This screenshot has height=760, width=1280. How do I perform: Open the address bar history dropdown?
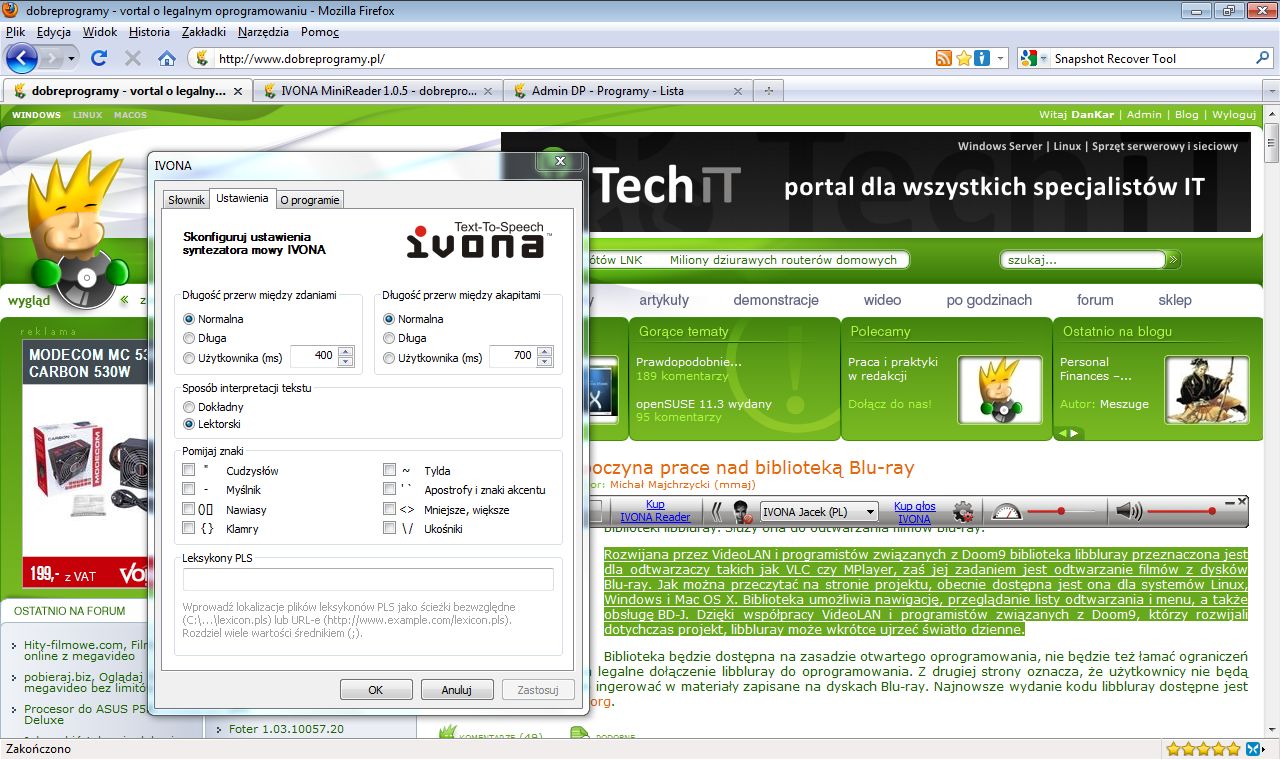(x=1001, y=58)
